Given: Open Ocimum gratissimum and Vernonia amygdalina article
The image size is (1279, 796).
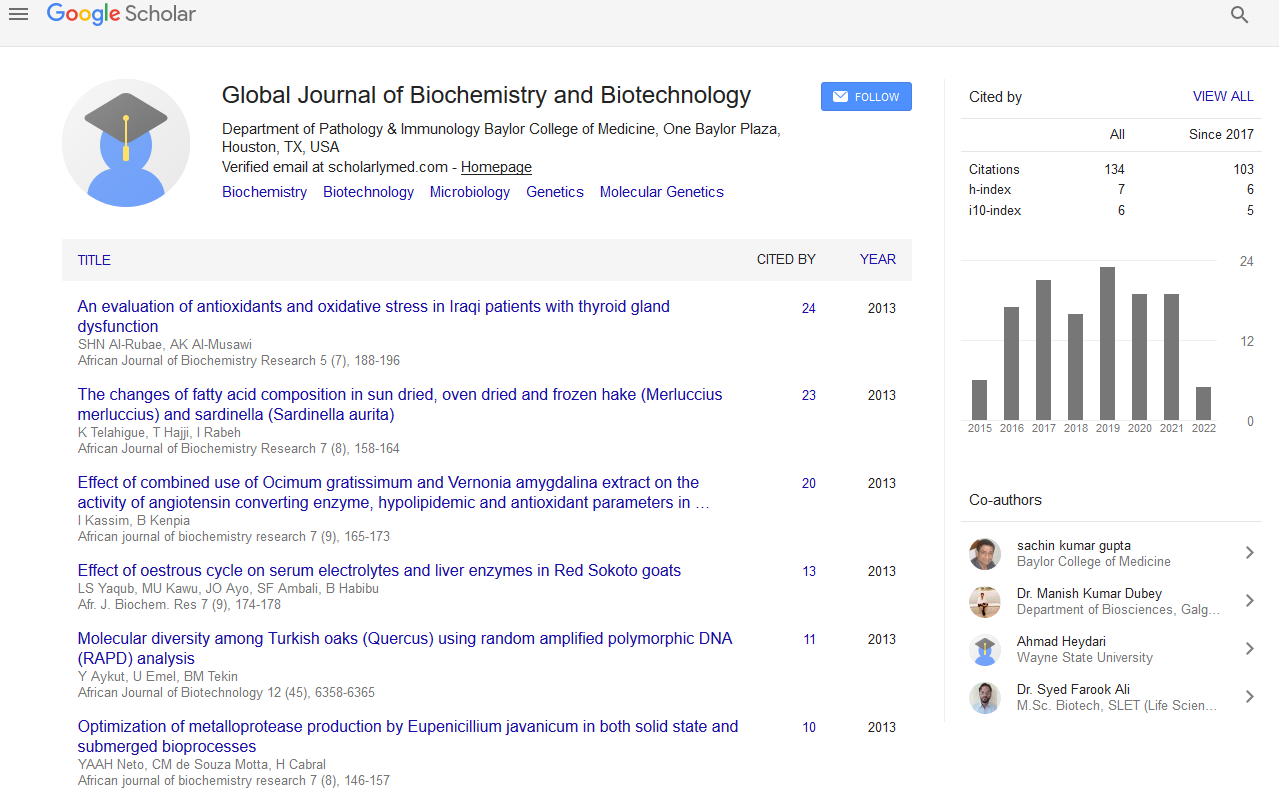Looking at the screenshot, I should [394, 492].
